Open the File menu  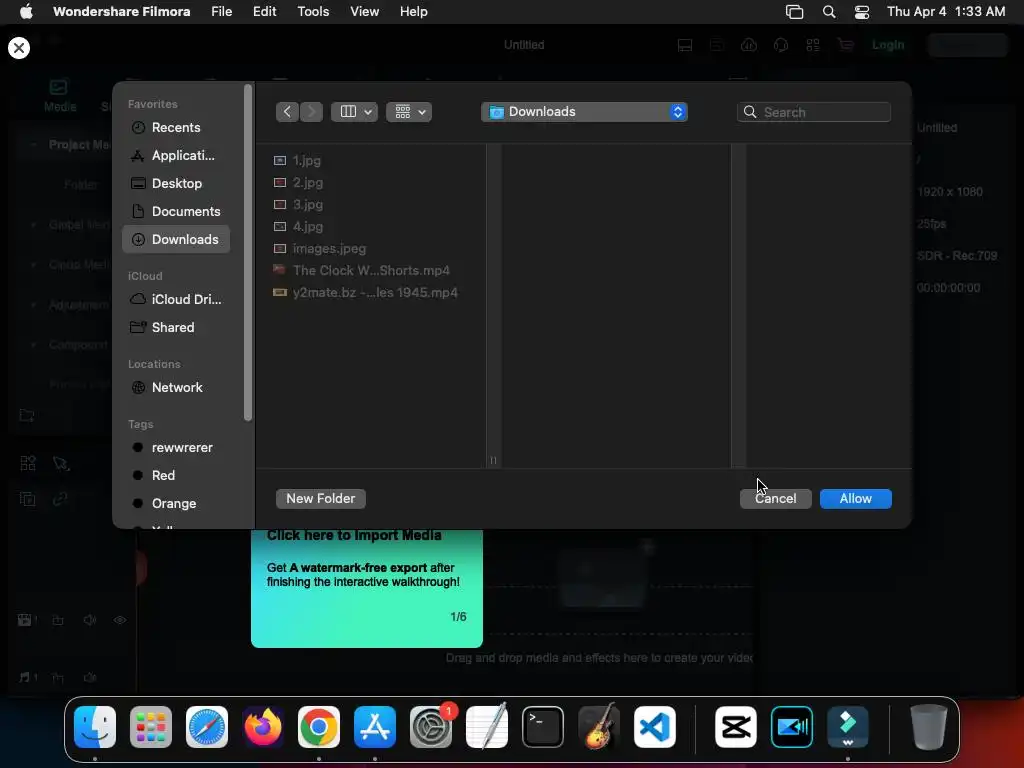click(221, 12)
